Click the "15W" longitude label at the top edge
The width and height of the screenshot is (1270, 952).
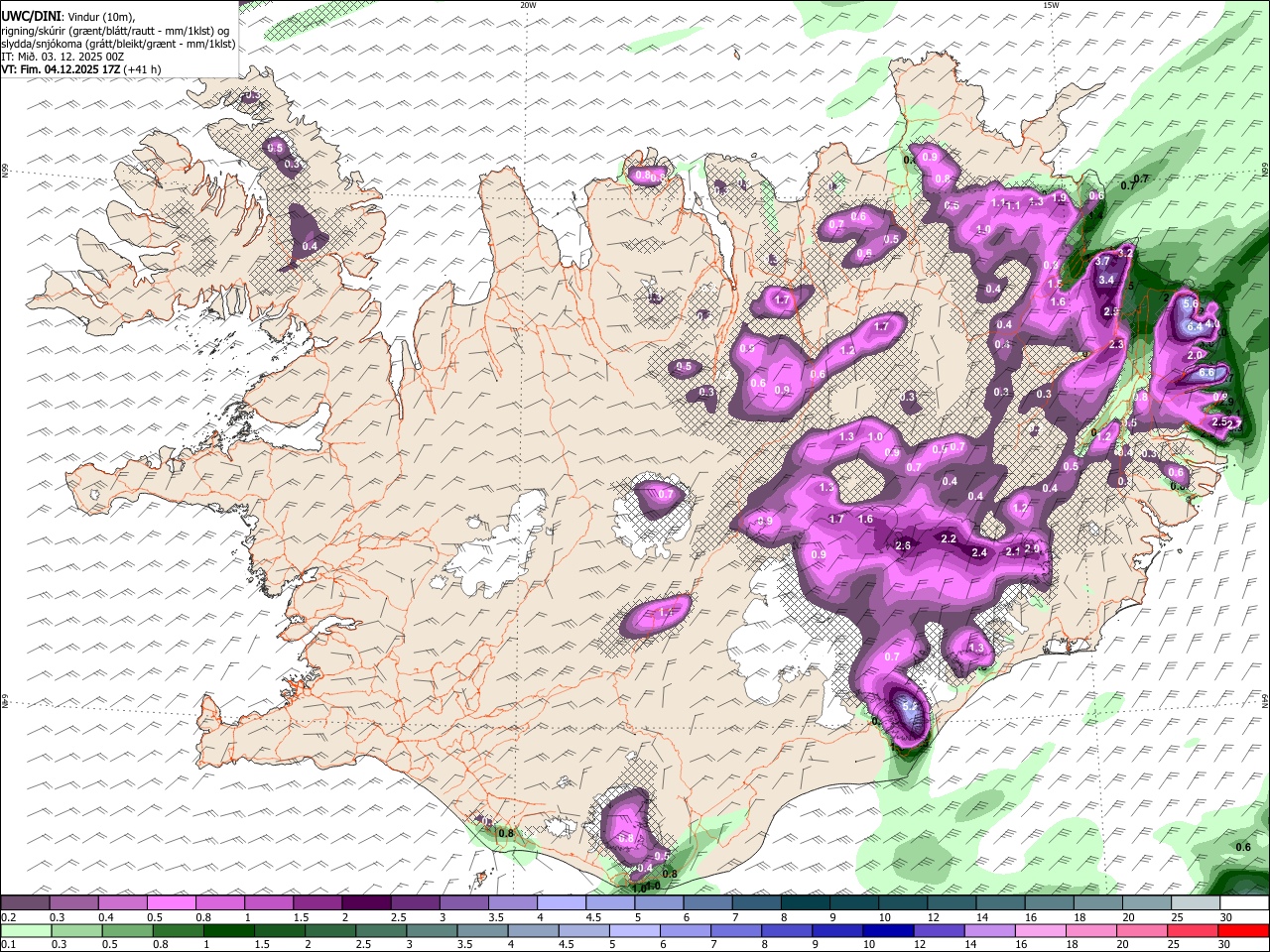(x=1051, y=5)
